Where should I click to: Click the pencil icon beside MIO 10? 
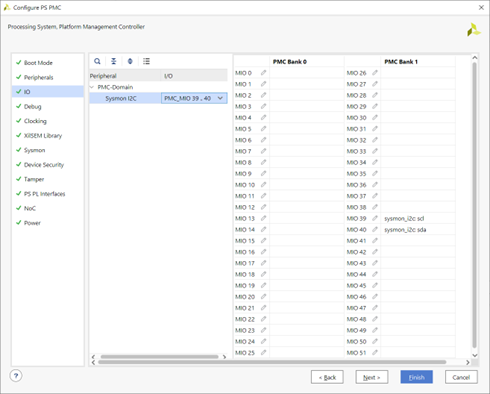click(263, 185)
